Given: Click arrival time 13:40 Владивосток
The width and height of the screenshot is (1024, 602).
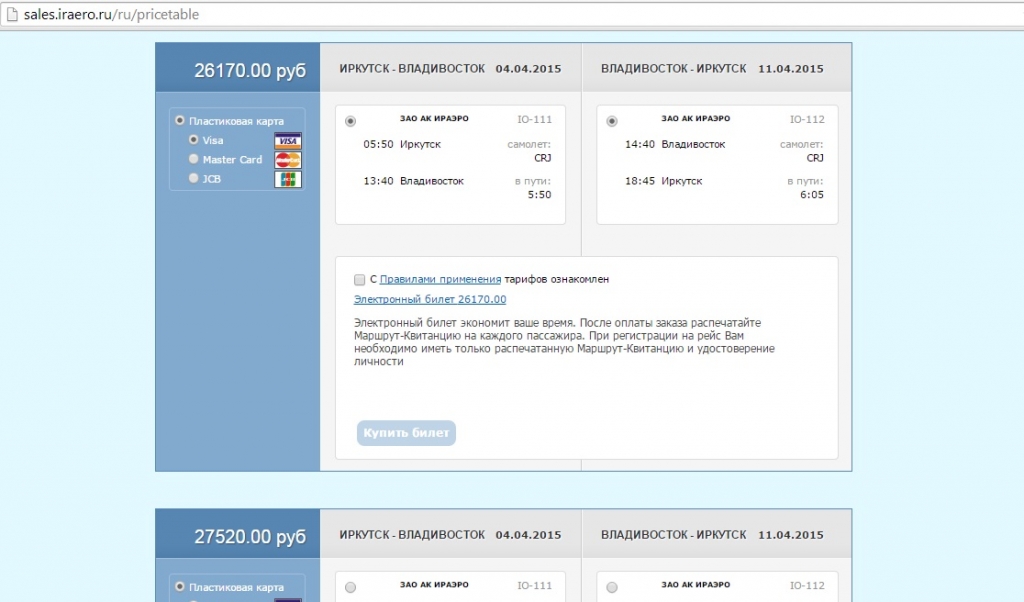Looking at the screenshot, I should click(413, 181).
